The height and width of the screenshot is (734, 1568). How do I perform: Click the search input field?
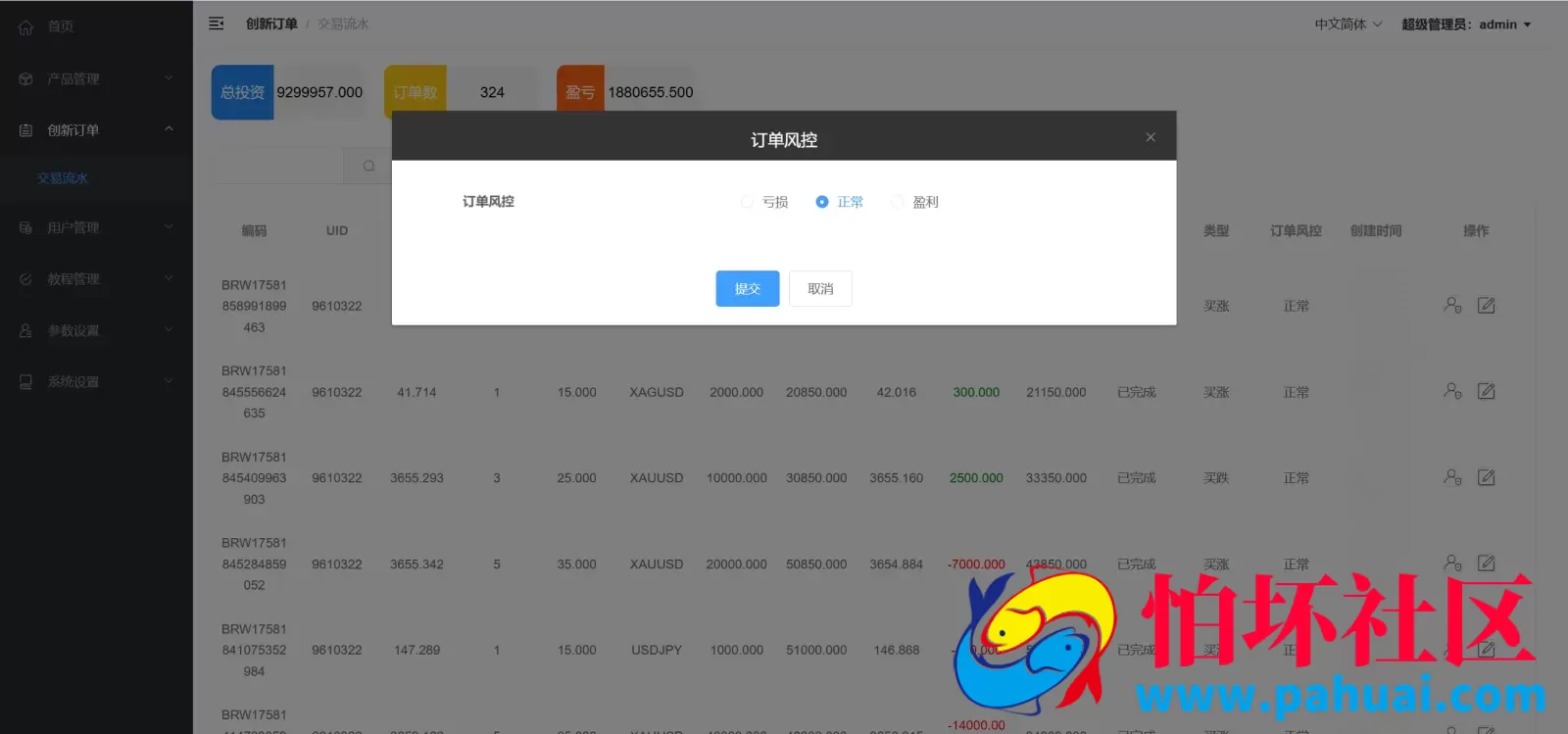[x=278, y=166]
